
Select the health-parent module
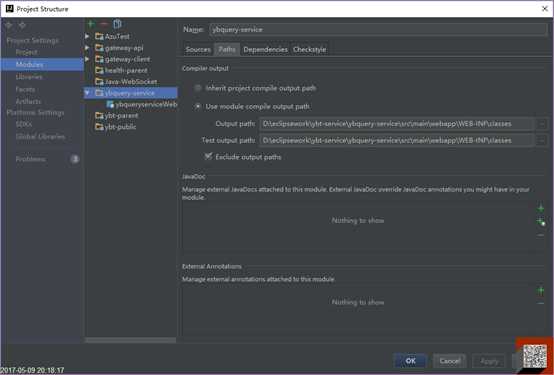pyautogui.click(x=126, y=70)
